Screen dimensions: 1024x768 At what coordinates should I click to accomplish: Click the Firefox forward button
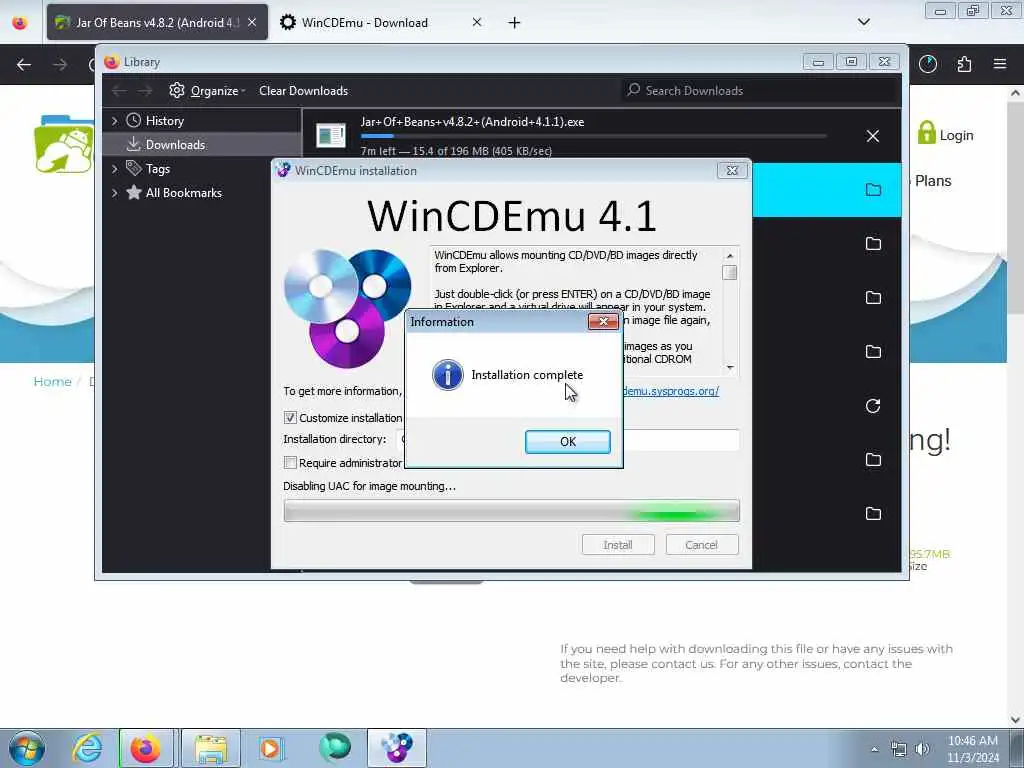(x=60, y=64)
